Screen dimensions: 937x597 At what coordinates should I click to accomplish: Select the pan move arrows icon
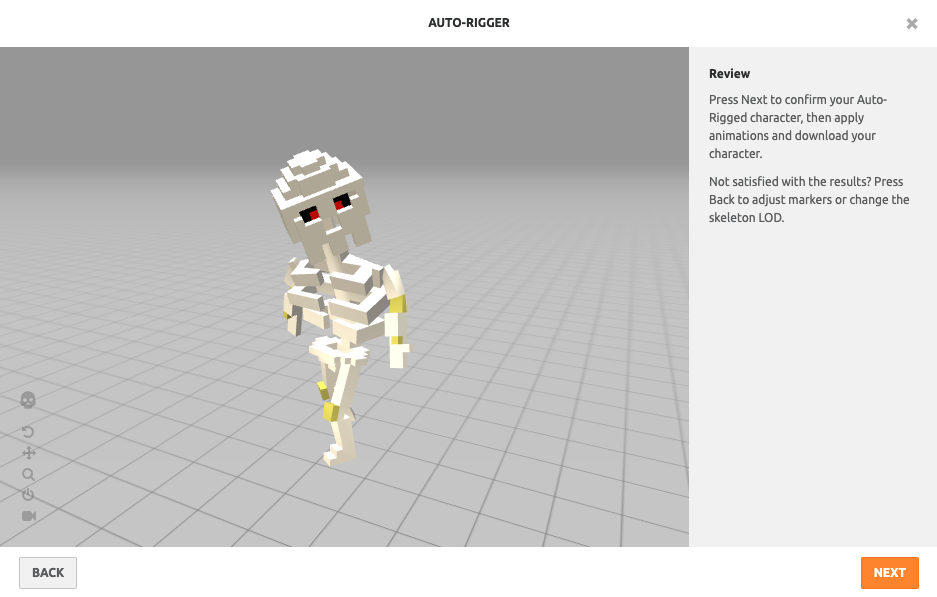point(28,453)
